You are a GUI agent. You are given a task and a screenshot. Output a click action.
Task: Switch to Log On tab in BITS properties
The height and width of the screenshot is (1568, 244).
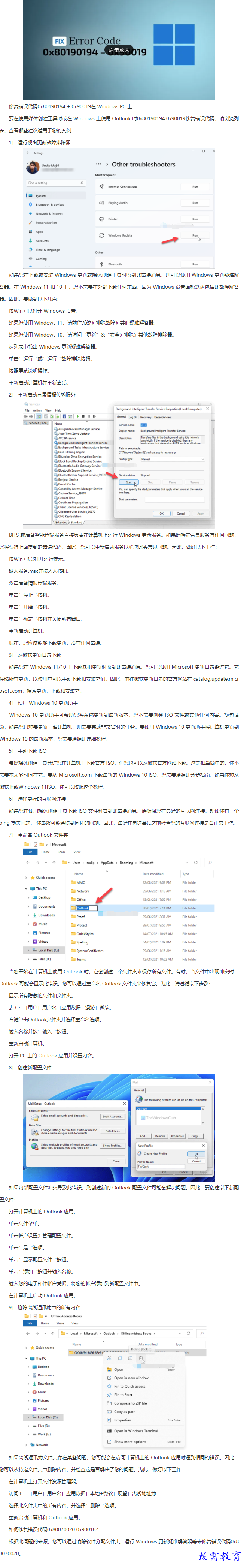[x=133, y=417]
